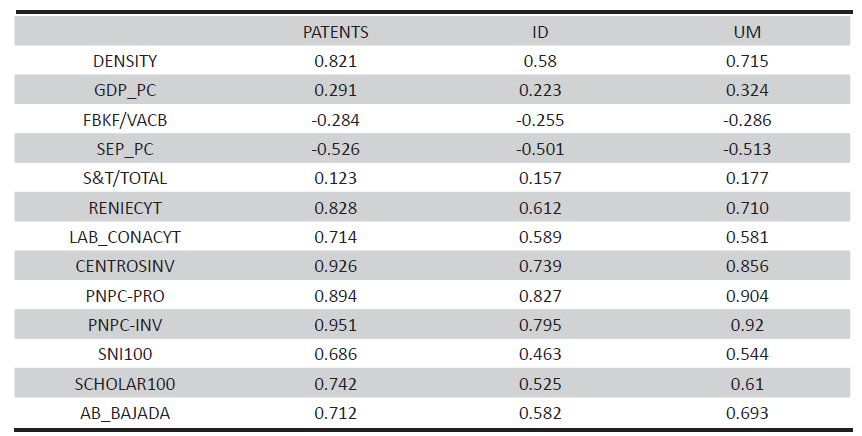The width and height of the screenshot is (862, 436).
Task: Select the AB_BAJADA row label
Action: (125, 413)
